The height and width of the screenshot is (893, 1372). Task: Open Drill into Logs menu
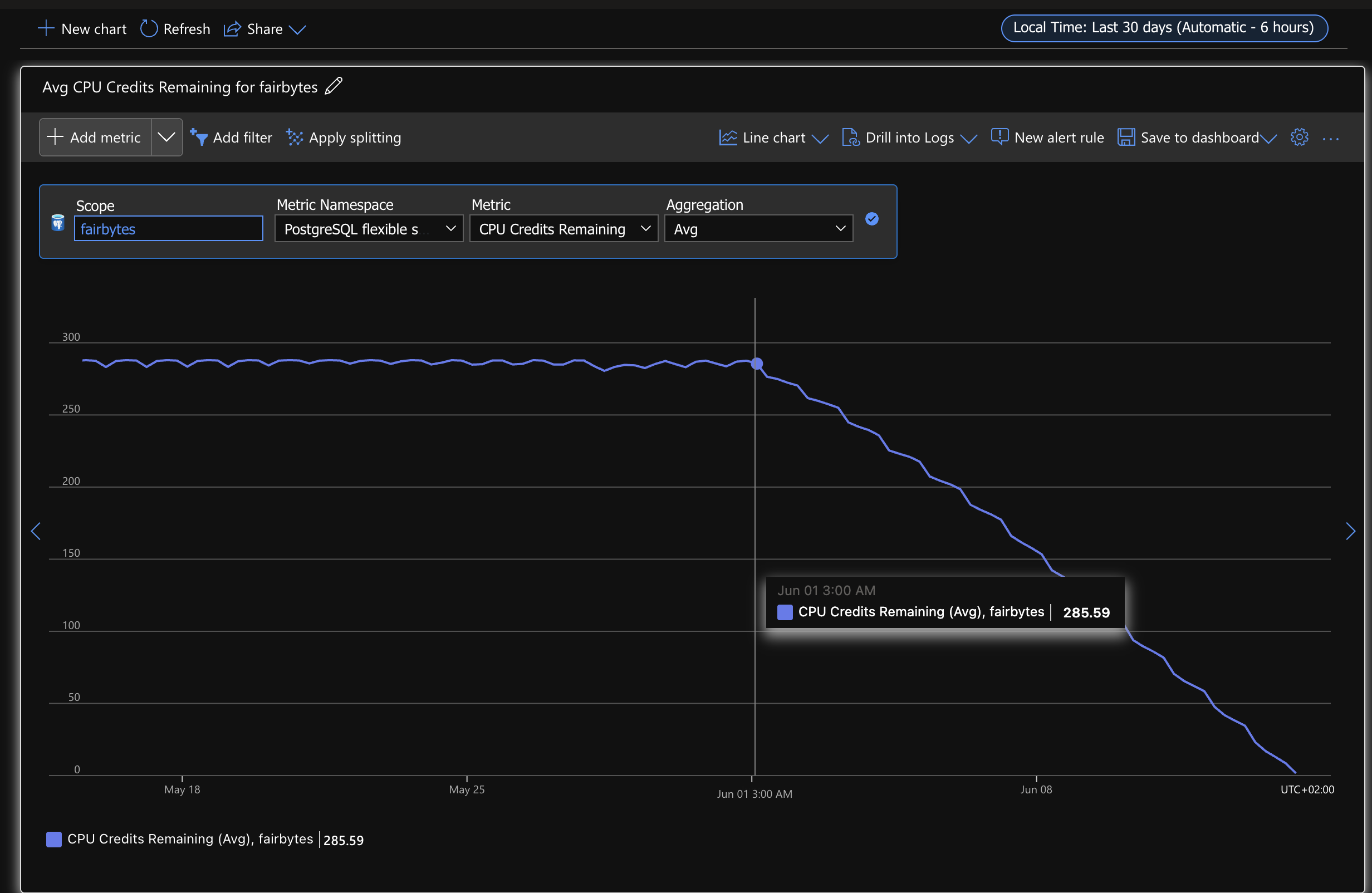(910, 137)
